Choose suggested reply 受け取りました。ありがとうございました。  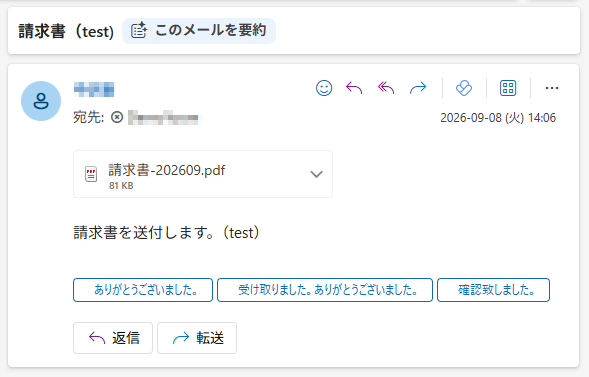pos(325,290)
